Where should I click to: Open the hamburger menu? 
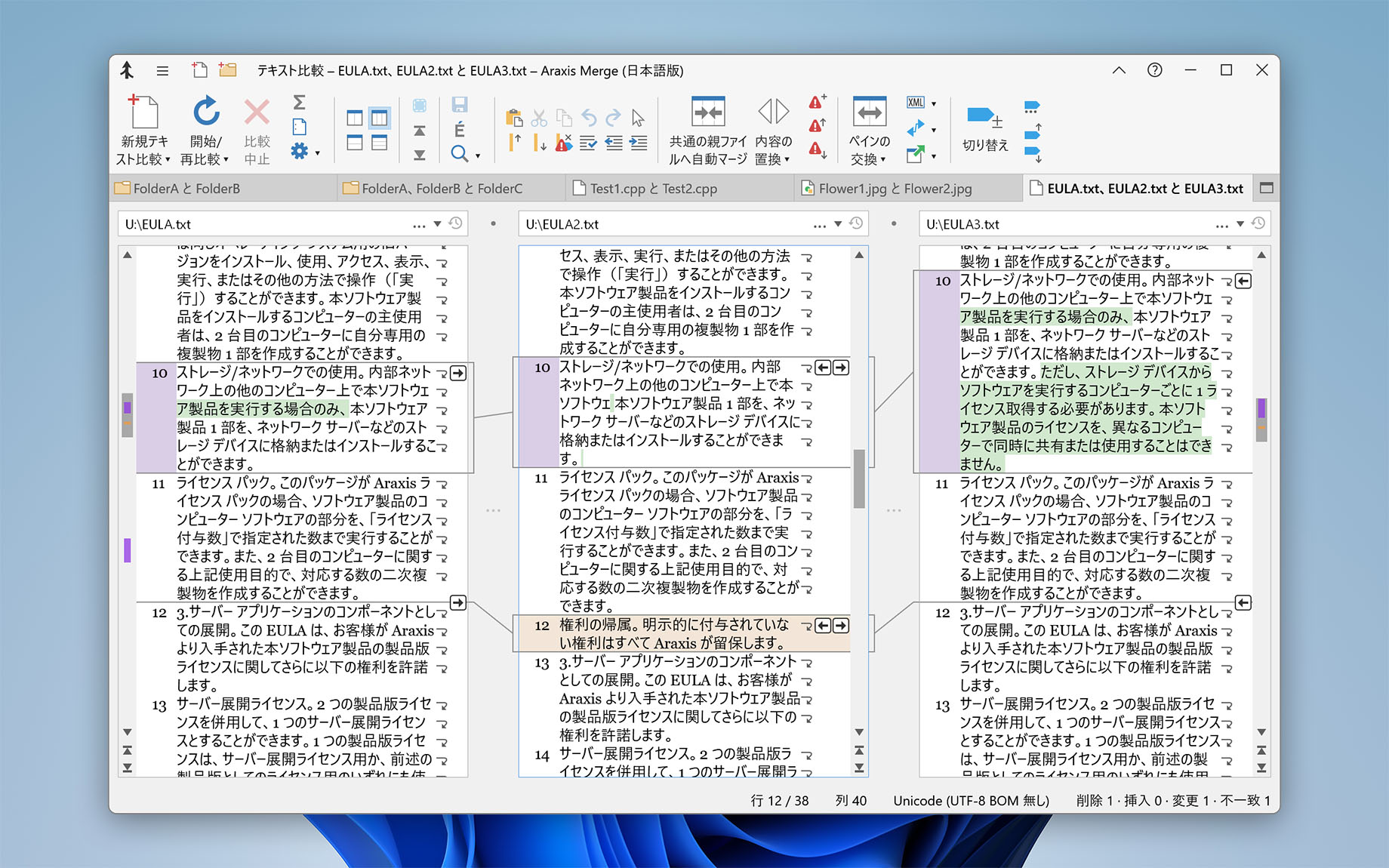pyautogui.click(x=162, y=70)
